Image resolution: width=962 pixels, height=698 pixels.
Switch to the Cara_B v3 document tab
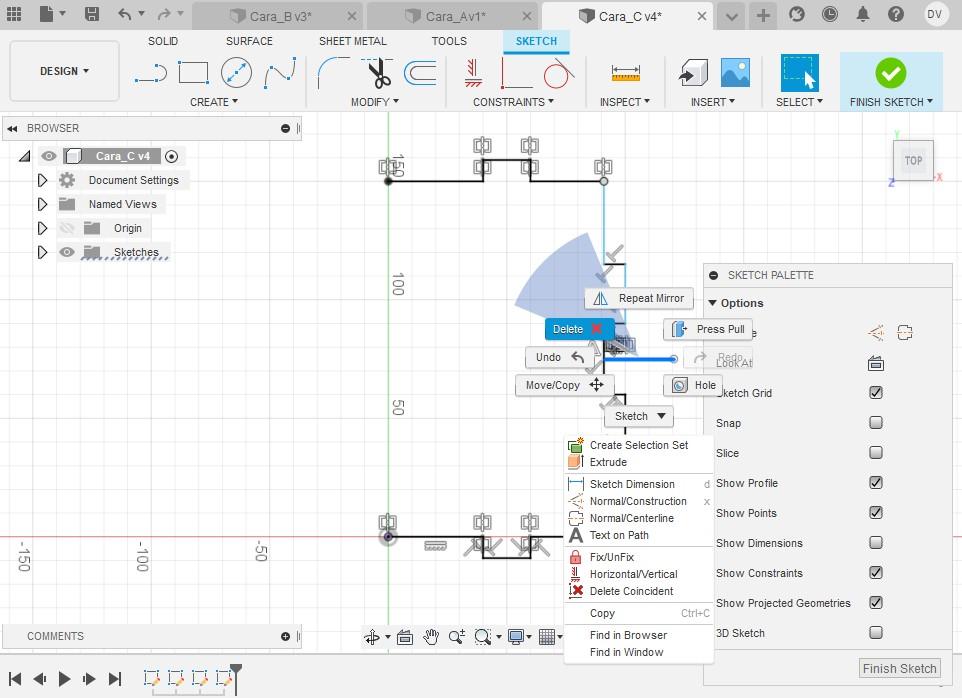(x=278, y=17)
